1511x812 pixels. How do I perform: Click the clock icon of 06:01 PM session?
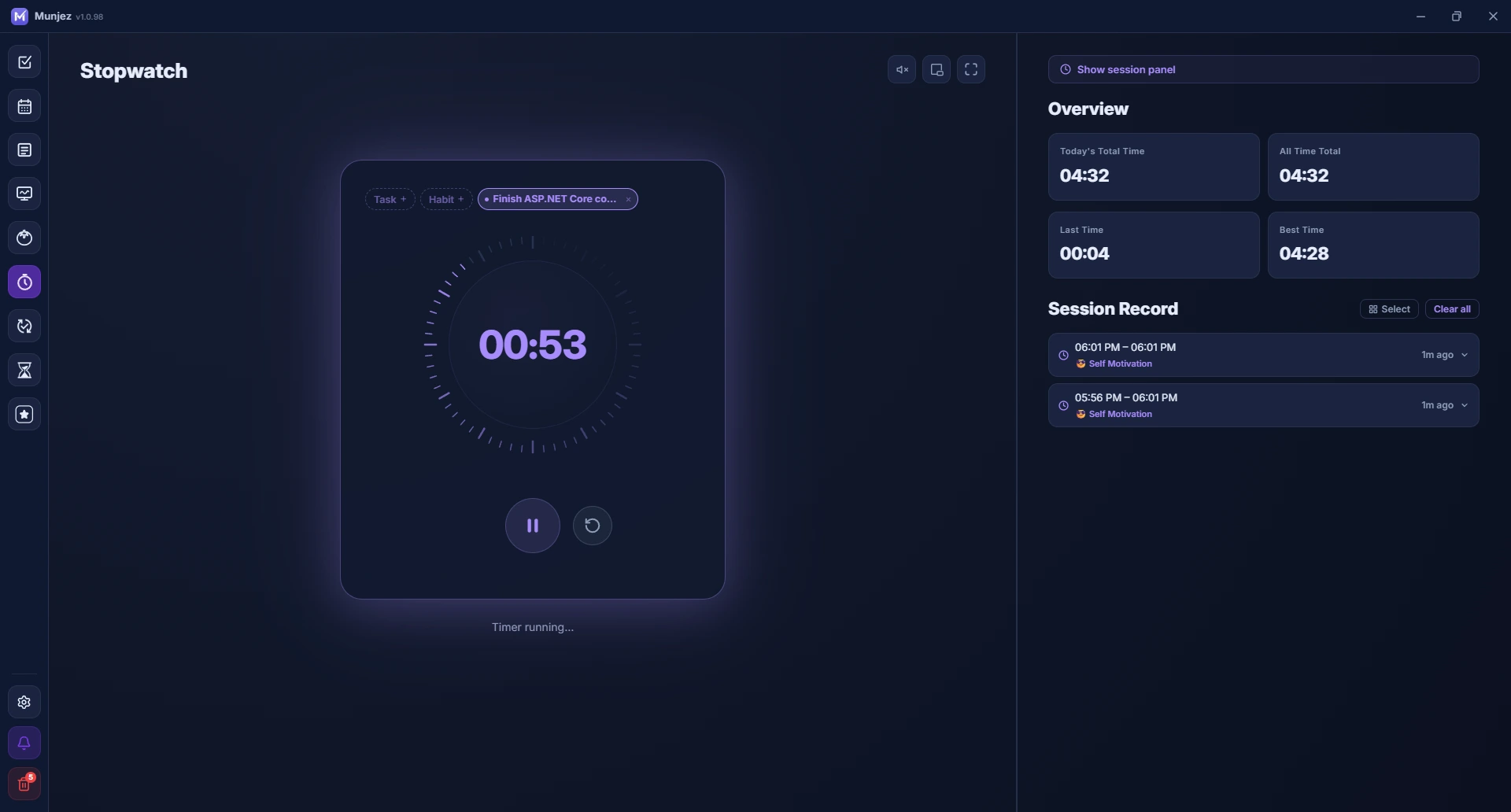1063,355
